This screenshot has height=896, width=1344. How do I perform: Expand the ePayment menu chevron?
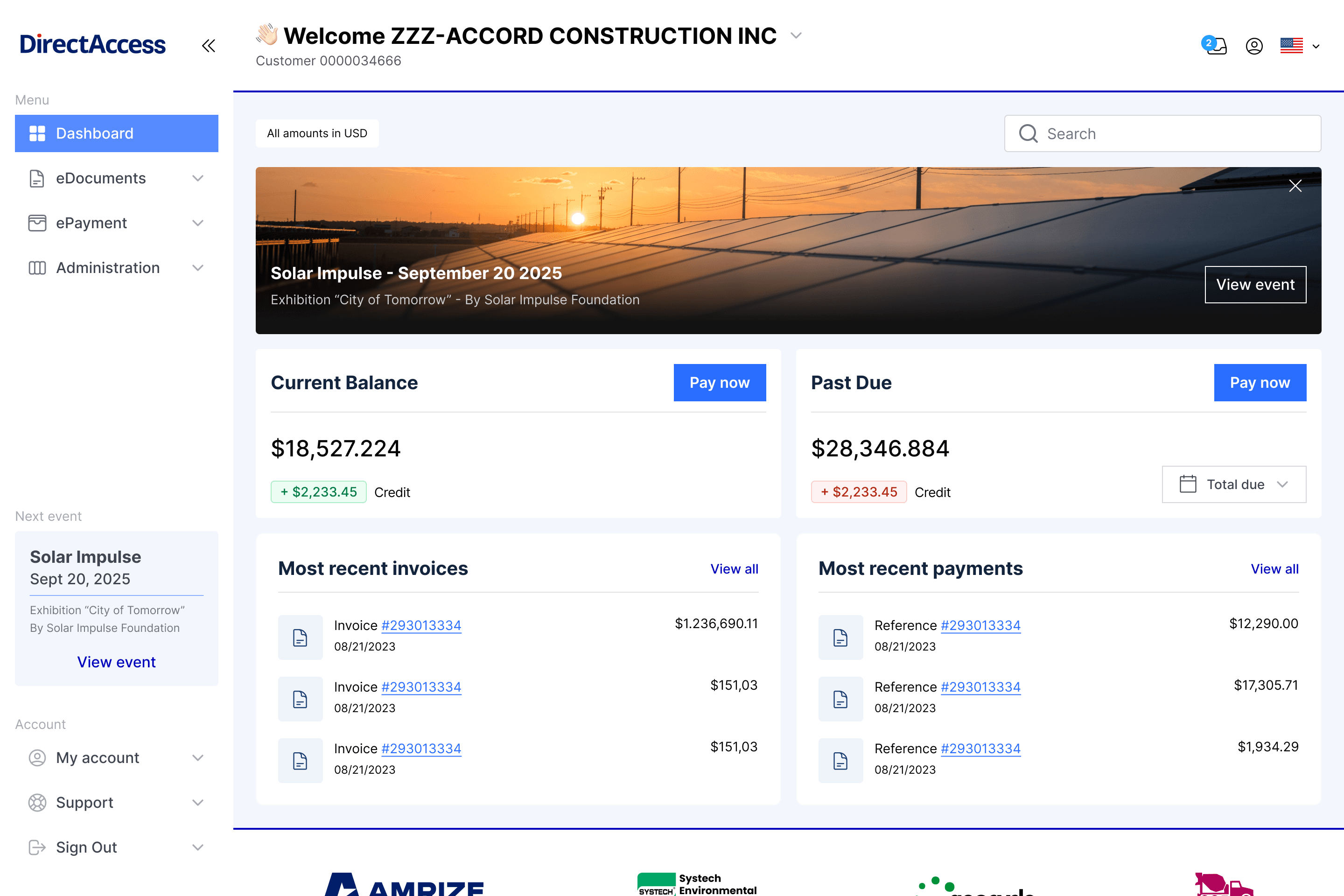(198, 223)
